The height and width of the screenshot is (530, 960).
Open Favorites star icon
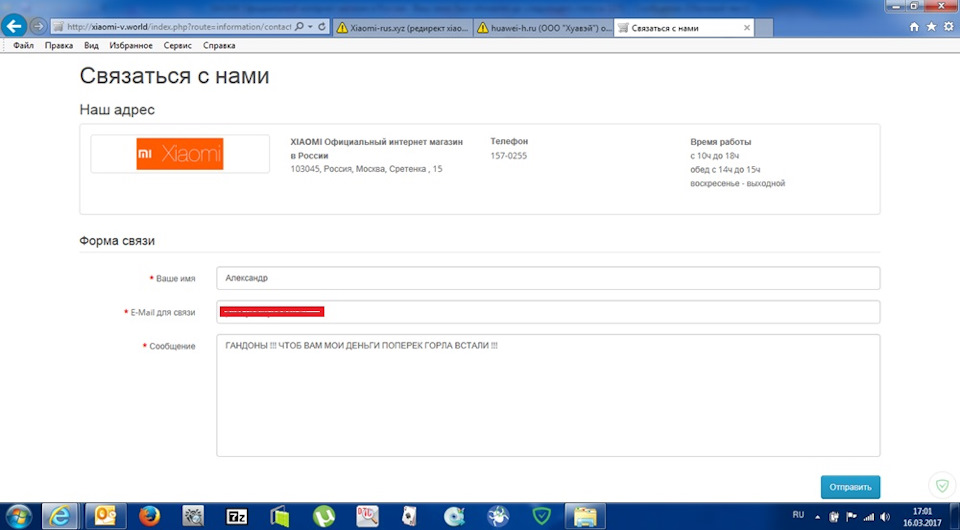pyautogui.click(x=931, y=27)
